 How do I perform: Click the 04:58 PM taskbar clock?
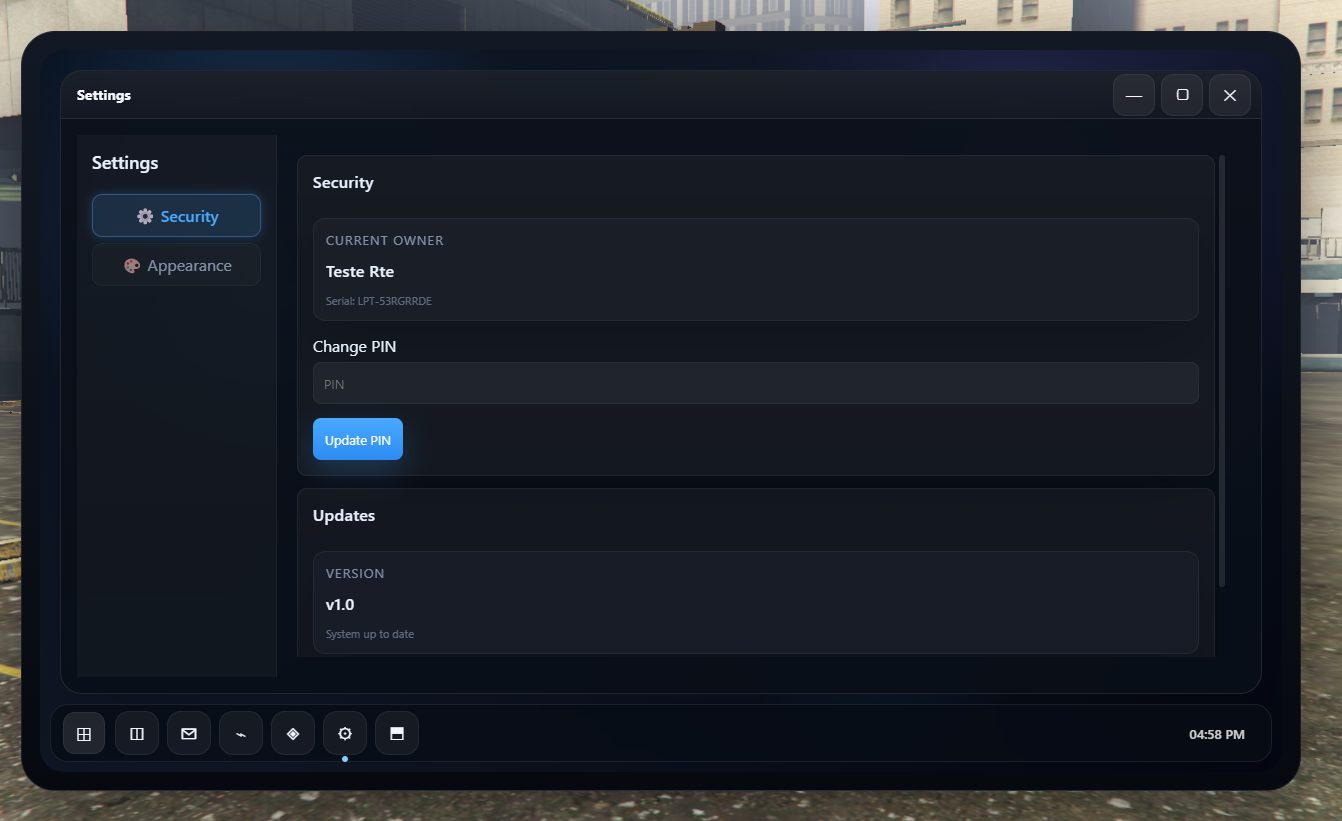point(1217,735)
